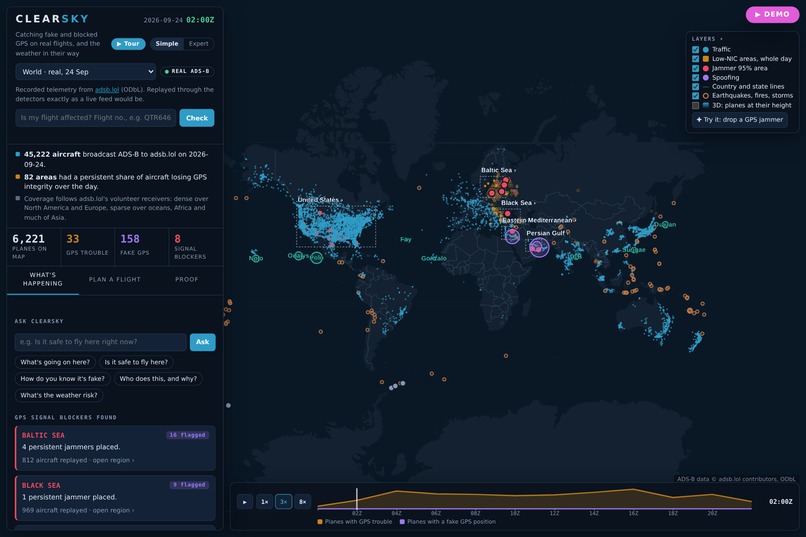Screen dimensions: 806x537
Task: Select the Proof tab
Action: pos(186,280)
